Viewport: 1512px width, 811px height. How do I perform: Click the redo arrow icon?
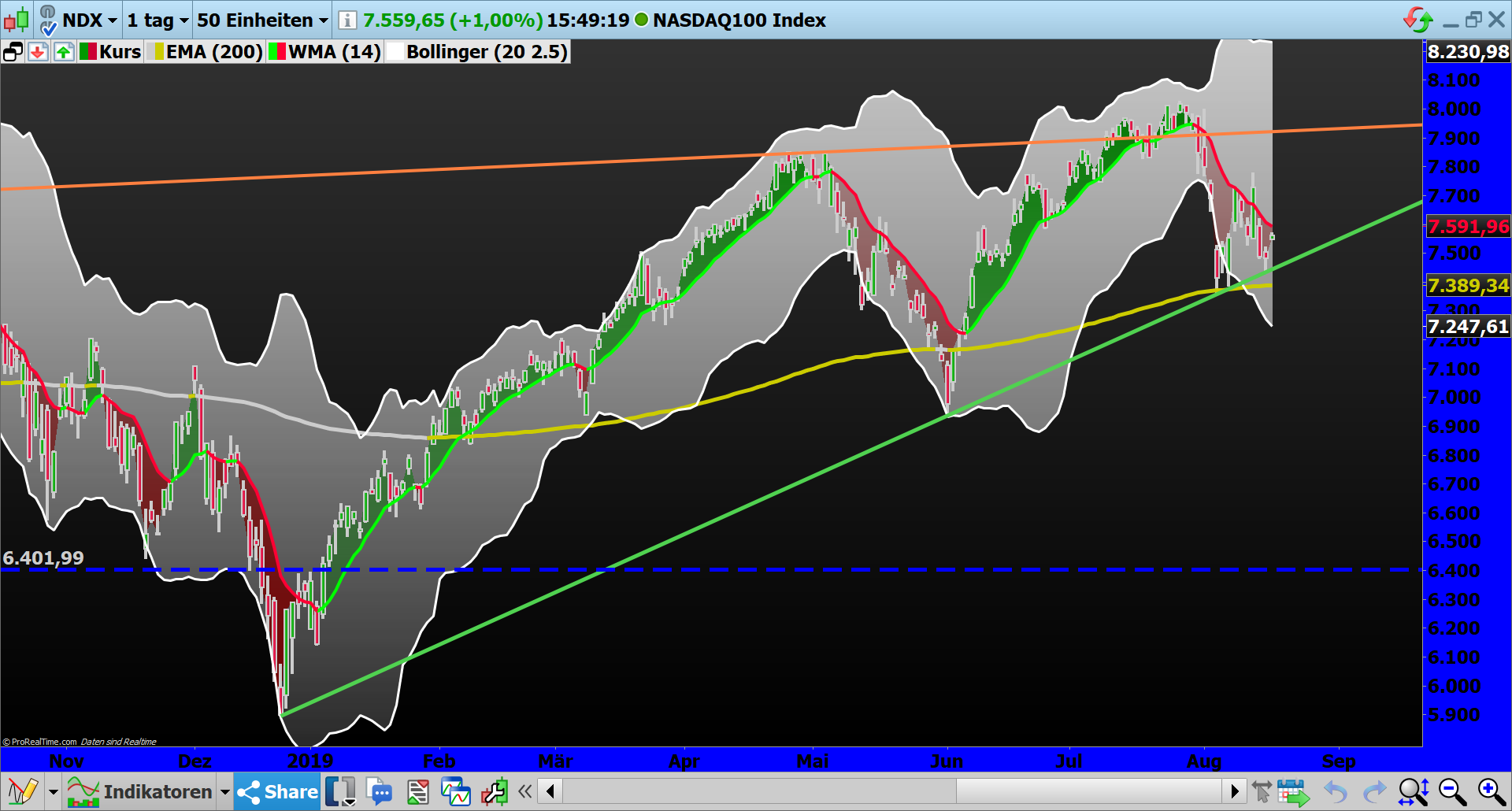tap(1374, 791)
